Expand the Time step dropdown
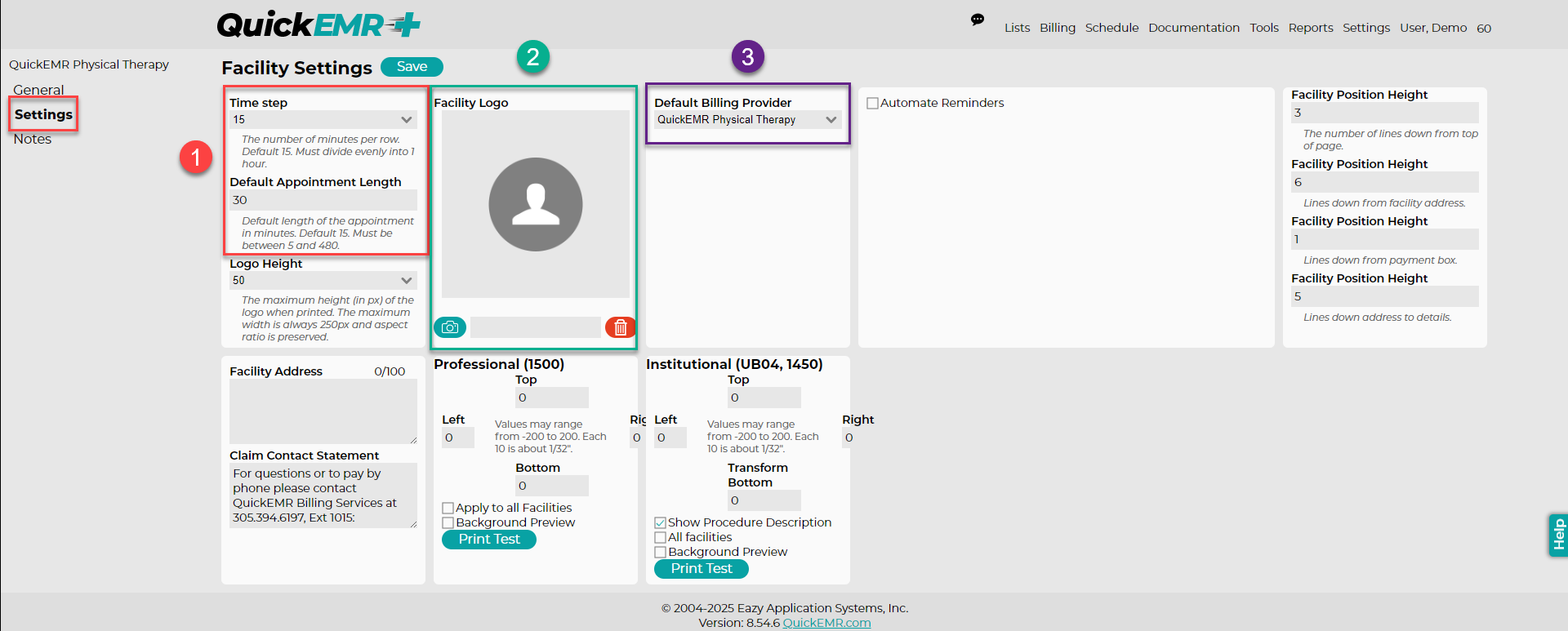 tap(323, 120)
